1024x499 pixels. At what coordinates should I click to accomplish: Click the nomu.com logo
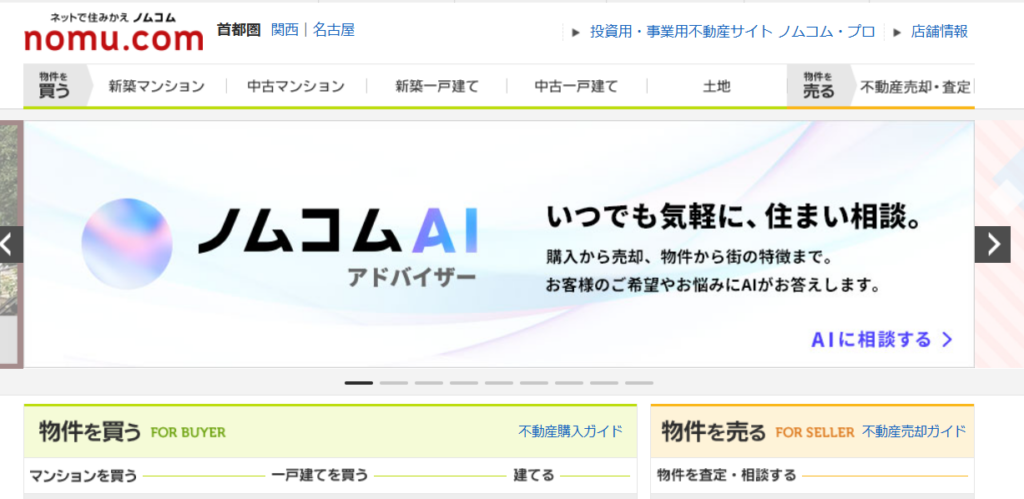coord(113,33)
